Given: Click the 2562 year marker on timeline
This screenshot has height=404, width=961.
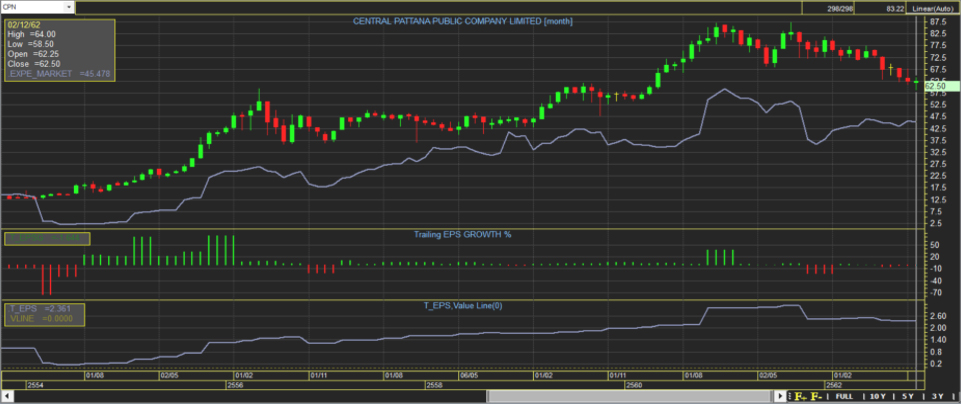Looking at the screenshot, I should tap(834, 386).
